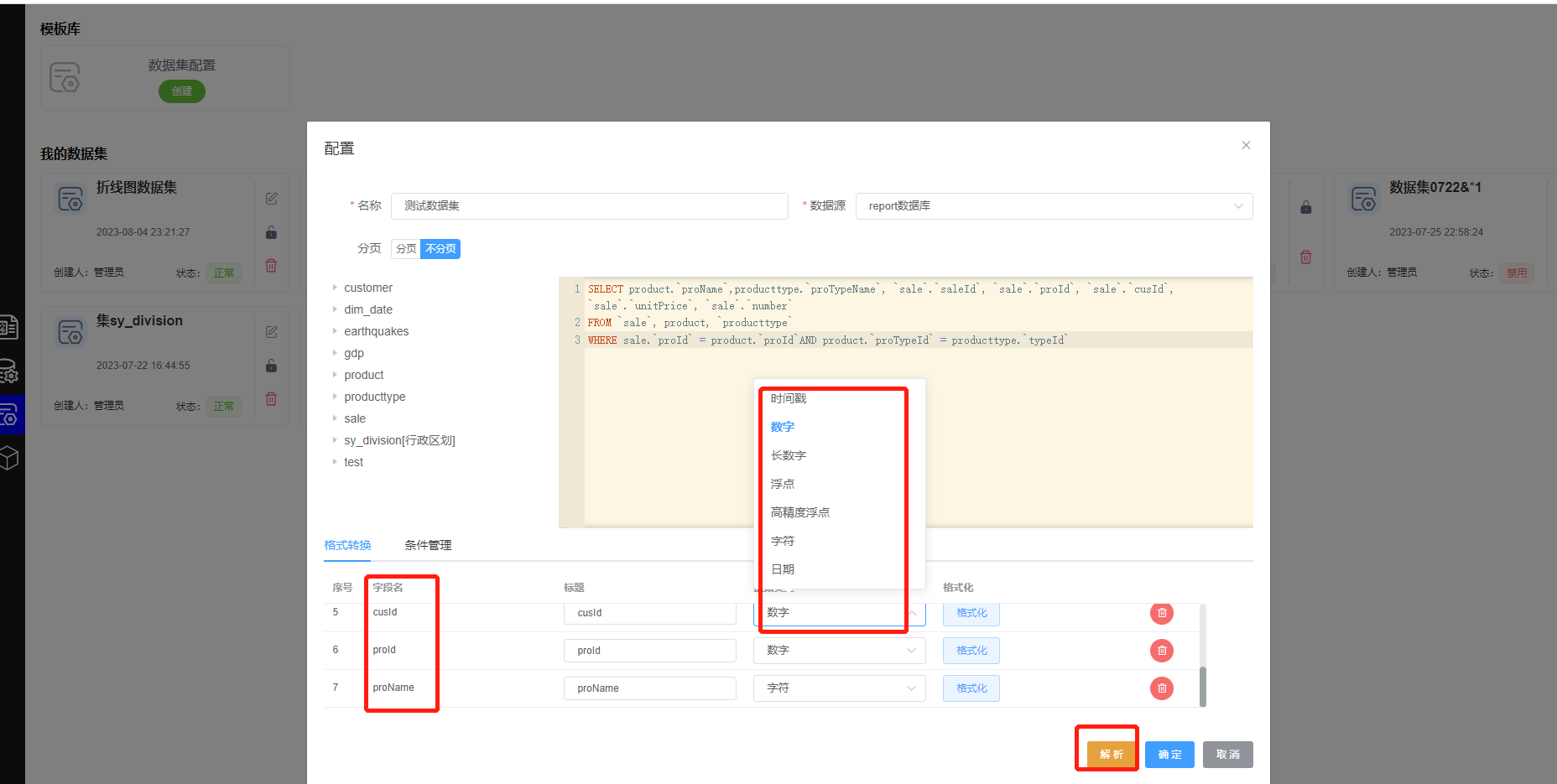
Task: Open the data type dropdown in the cusId row
Action: coord(839,613)
